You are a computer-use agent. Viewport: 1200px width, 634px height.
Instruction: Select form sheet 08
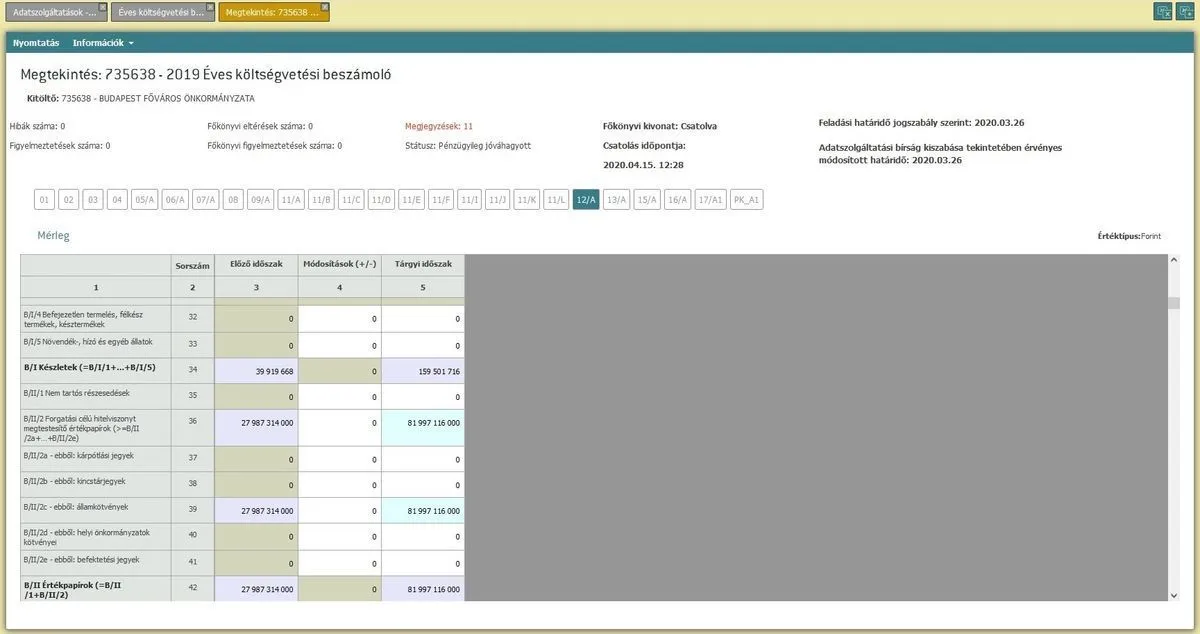(233, 199)
